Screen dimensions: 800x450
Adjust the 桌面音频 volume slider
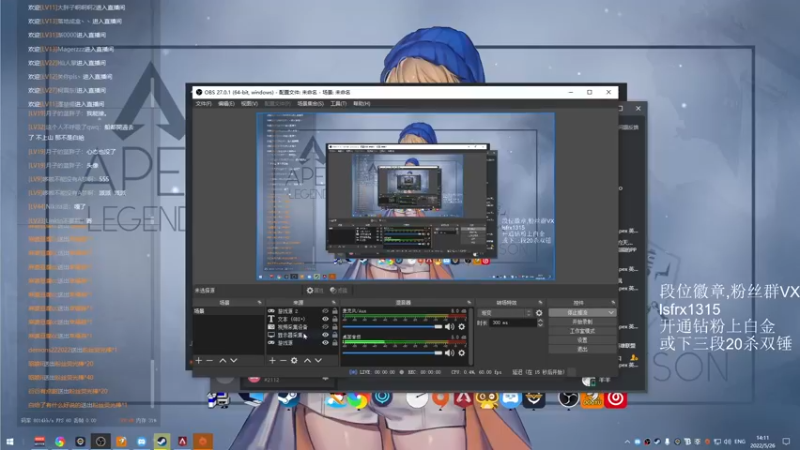392,353
